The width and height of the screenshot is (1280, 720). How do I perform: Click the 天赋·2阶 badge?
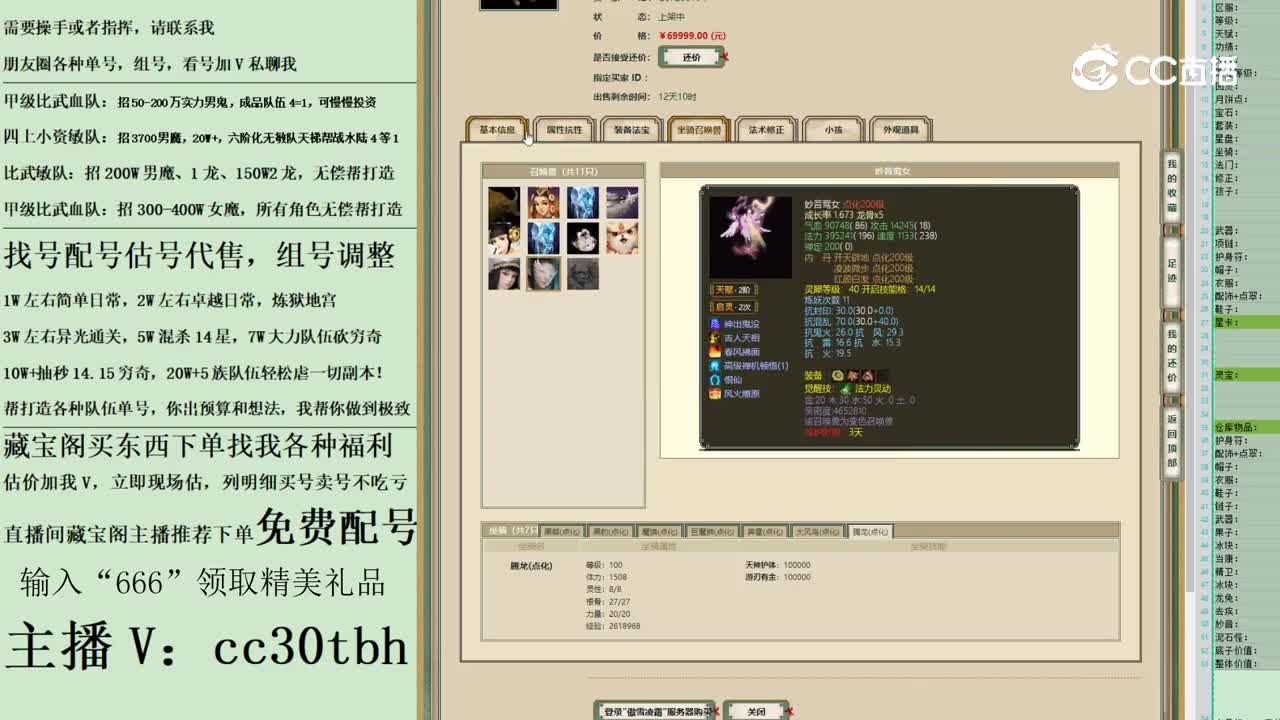[733, 290]
